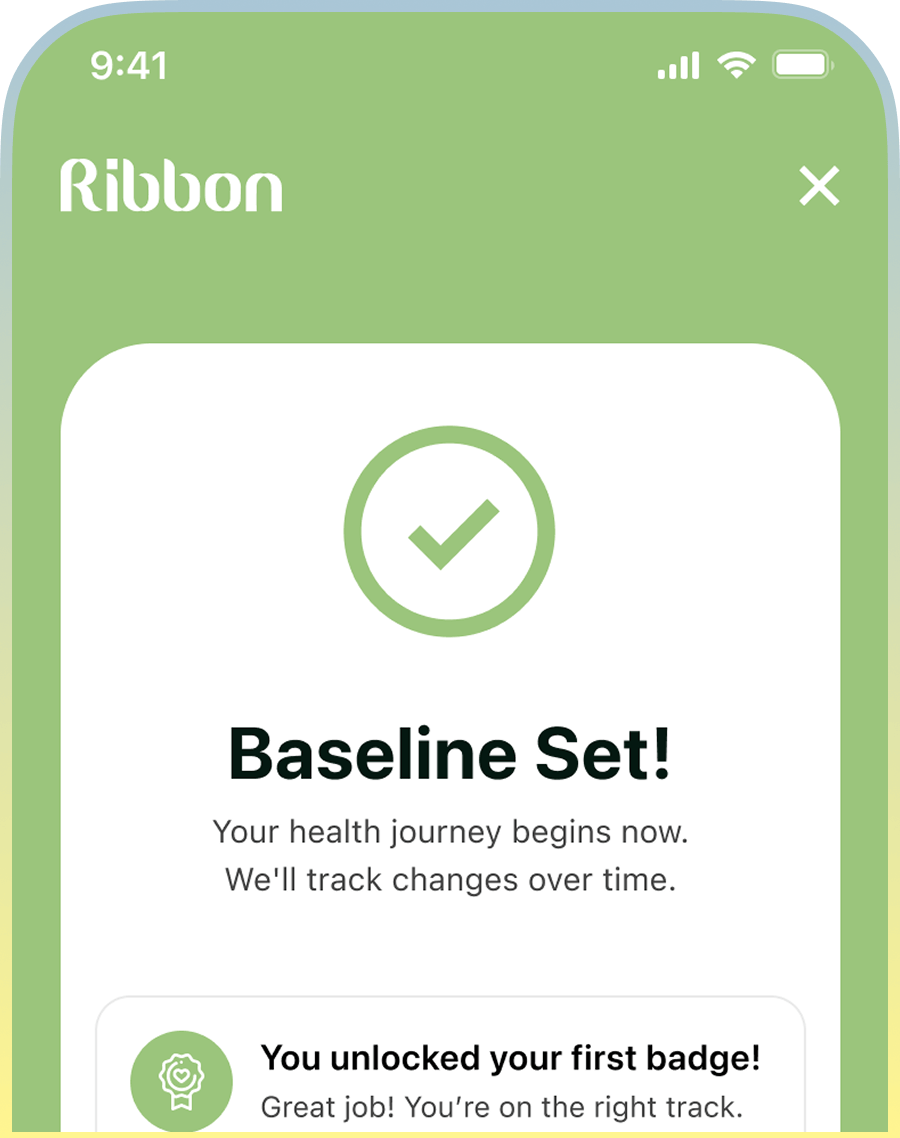Close the Baseline Set screen with X

pos(819,186)
